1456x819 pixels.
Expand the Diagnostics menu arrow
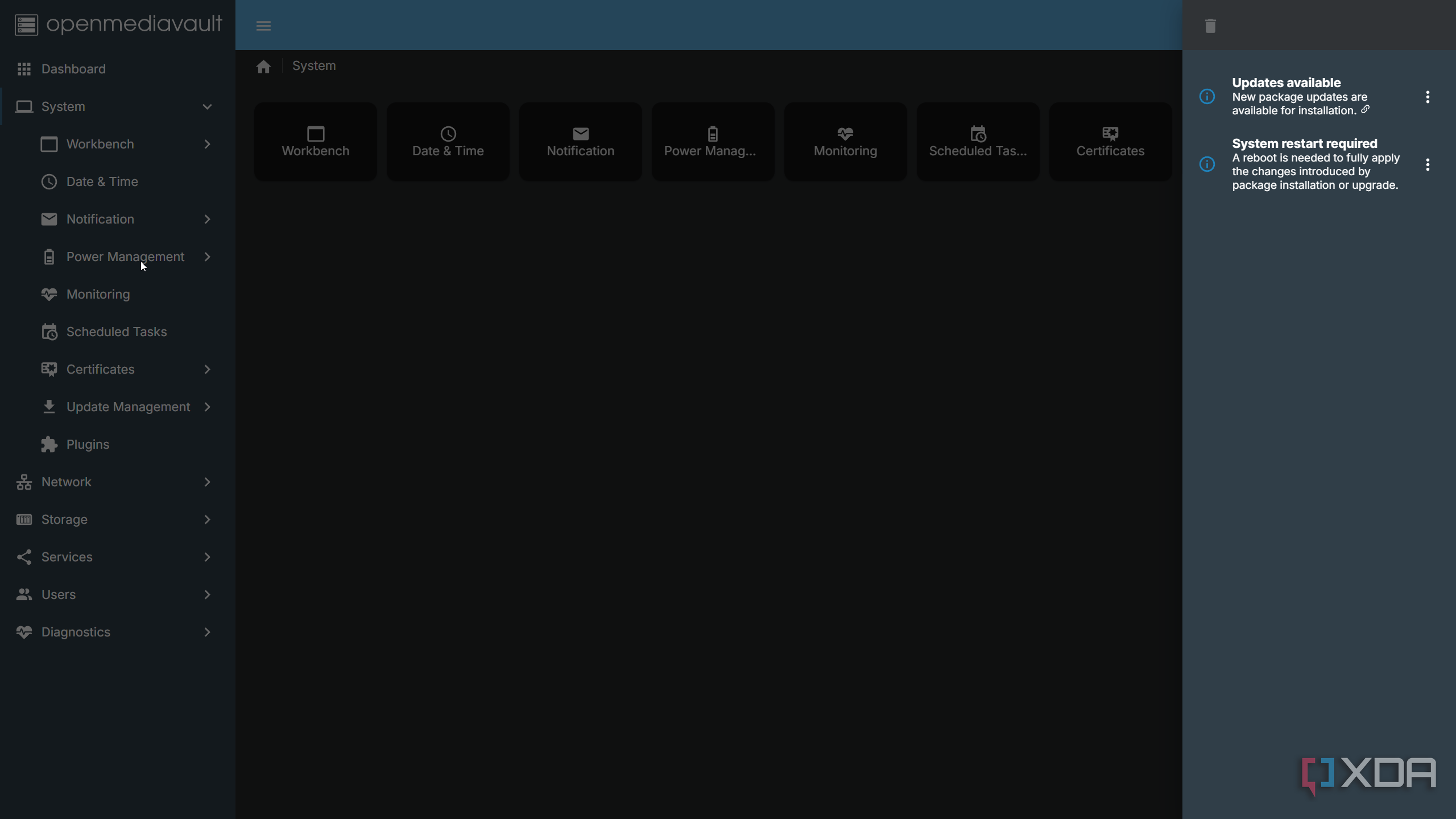pyautogui.click(x=207, y=632)
